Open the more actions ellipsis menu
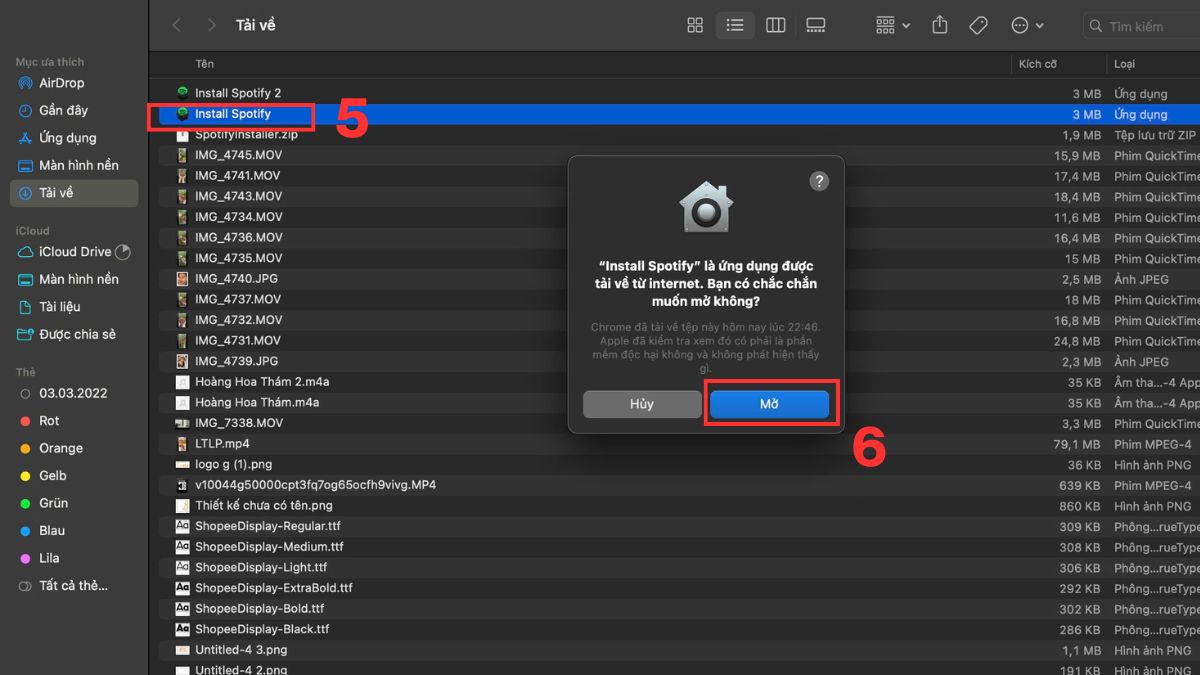The width and height of the screenshot is (1200, 675). coord(1027,26)
